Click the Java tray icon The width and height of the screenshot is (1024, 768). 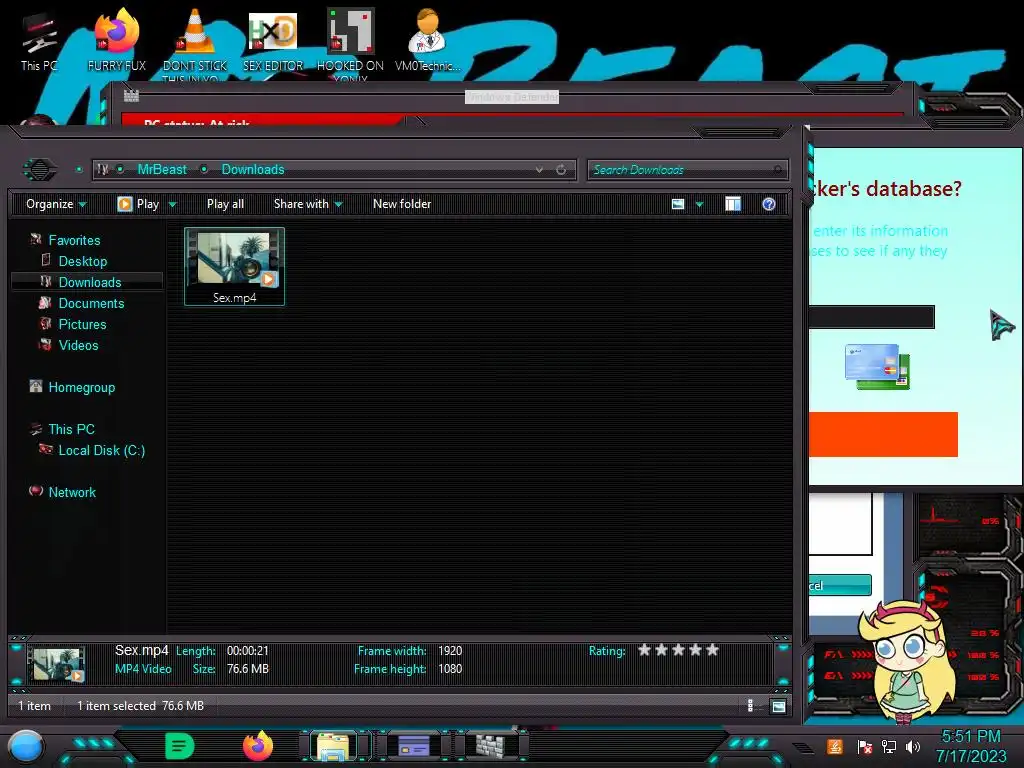(x=835, y=746)
